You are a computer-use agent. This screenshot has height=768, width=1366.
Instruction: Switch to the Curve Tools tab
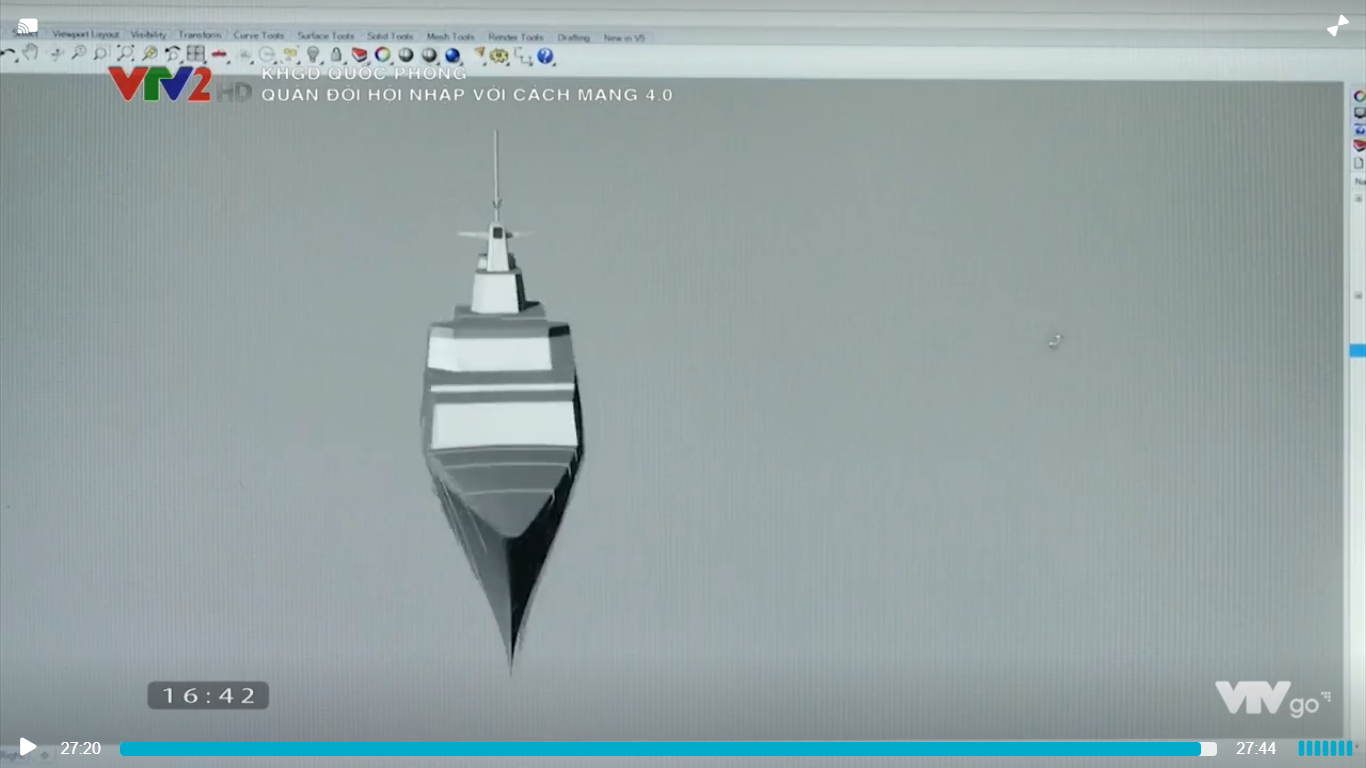(x=259, y=36)
